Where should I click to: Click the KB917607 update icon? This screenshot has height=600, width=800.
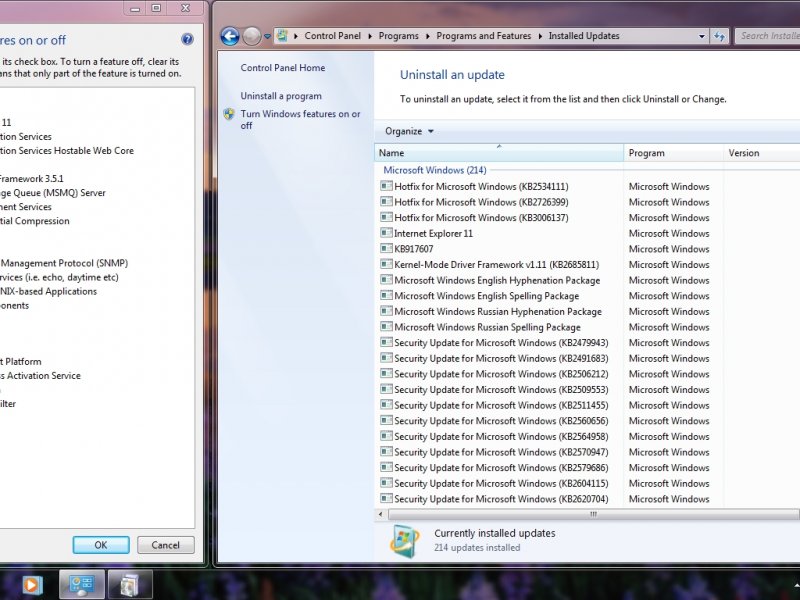386,249
